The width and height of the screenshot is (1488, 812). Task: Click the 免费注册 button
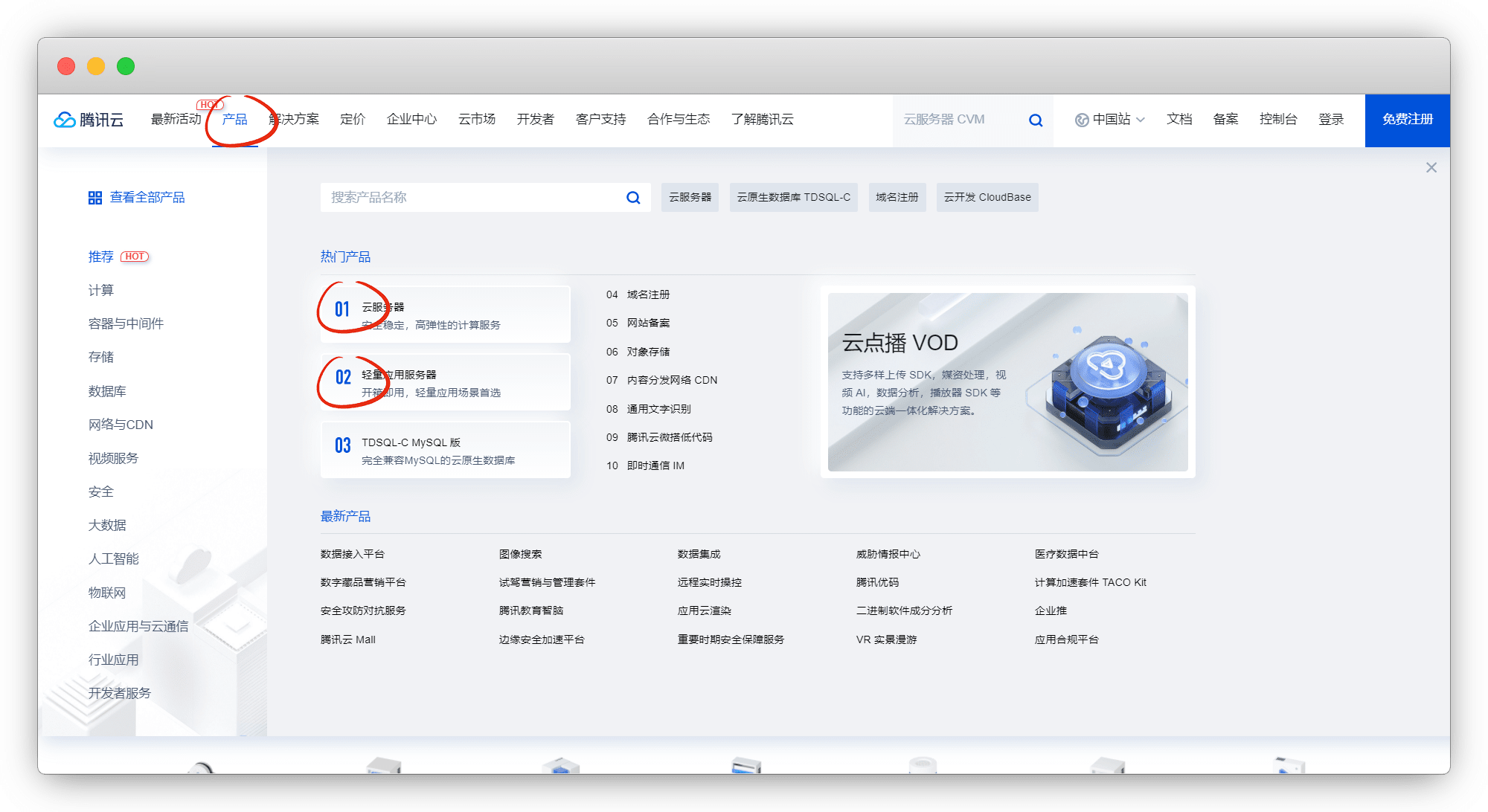point(1407,120)
